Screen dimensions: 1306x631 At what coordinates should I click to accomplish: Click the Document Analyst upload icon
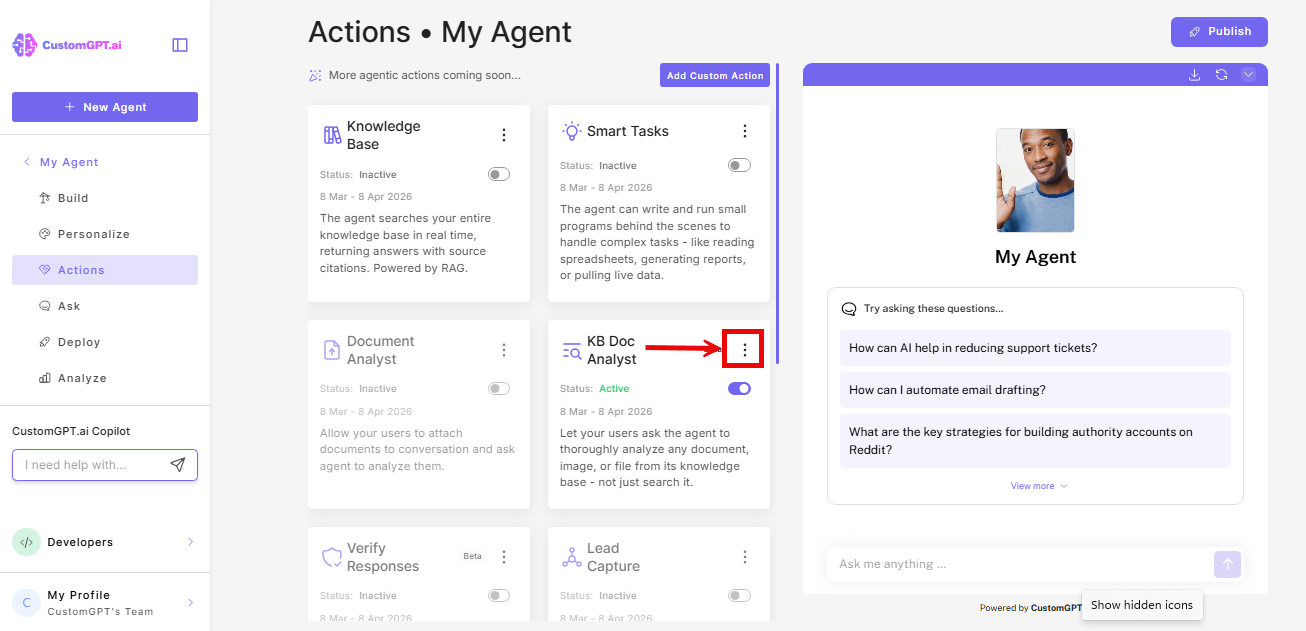[x=332, y=350]
